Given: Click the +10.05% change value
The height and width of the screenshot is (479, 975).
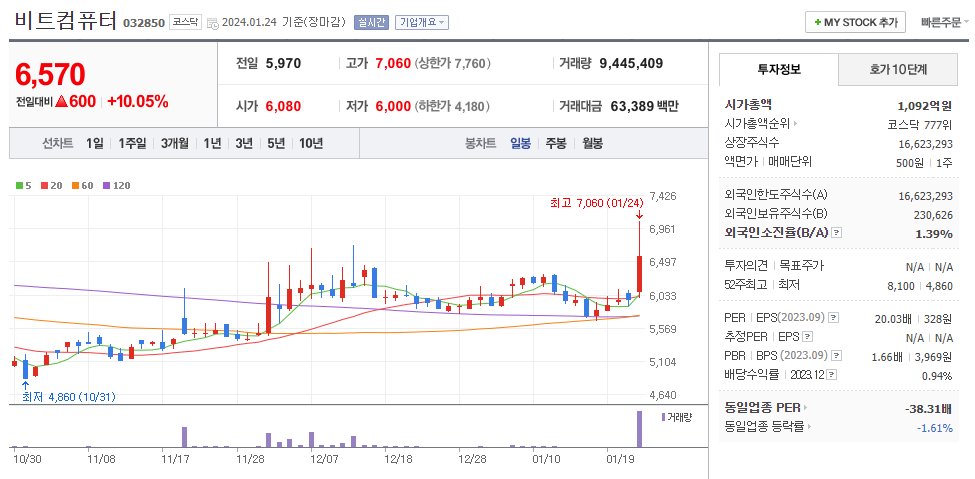Looking at the screenshot, I should pos(138,102).
